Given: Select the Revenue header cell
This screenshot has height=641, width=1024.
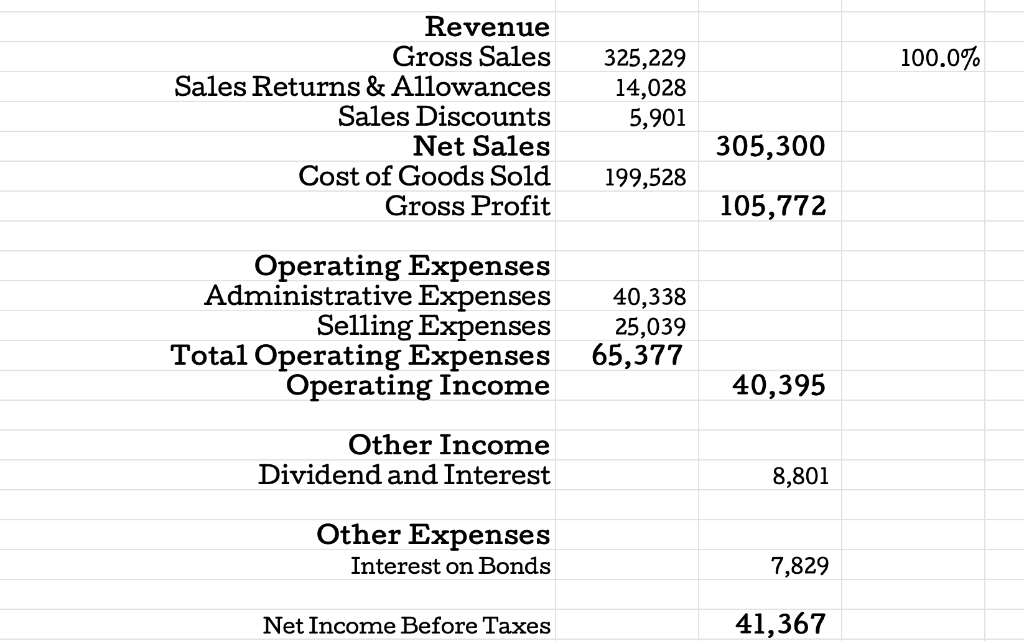Looking at the screenshot, I should pos(485,27).
